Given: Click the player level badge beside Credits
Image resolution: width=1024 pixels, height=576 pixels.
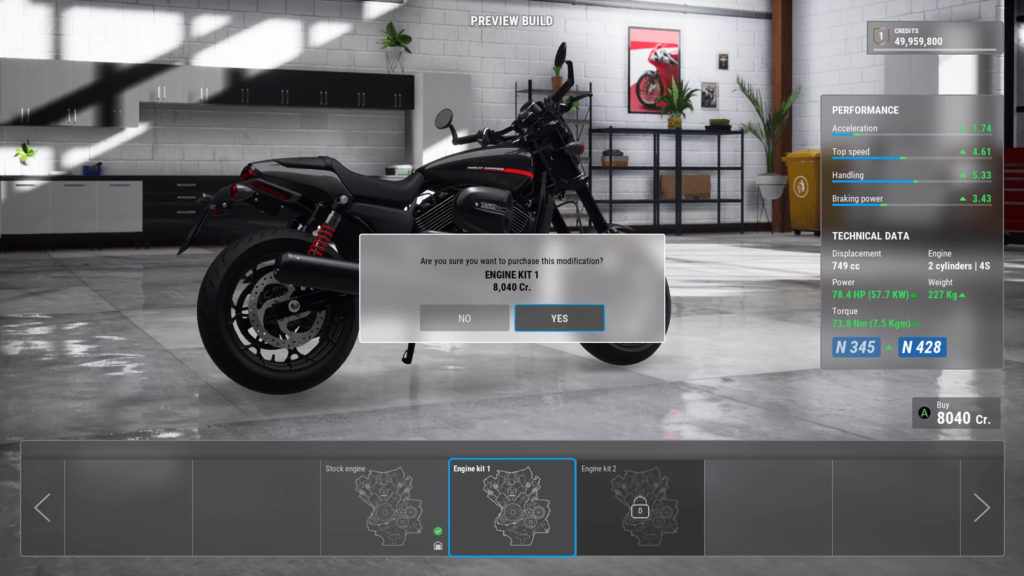Looking at the screenshot, I should 881,37.
